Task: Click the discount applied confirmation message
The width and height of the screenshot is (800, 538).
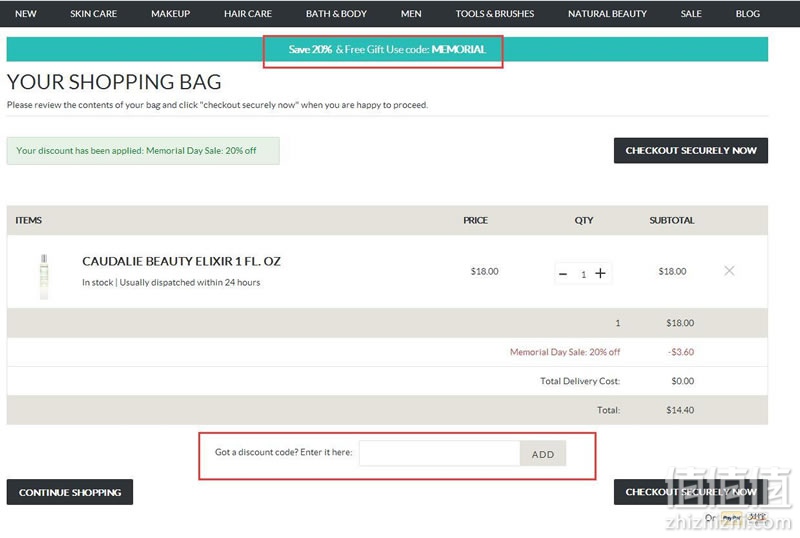Action: pyautogui.click(x=143, y=151)
